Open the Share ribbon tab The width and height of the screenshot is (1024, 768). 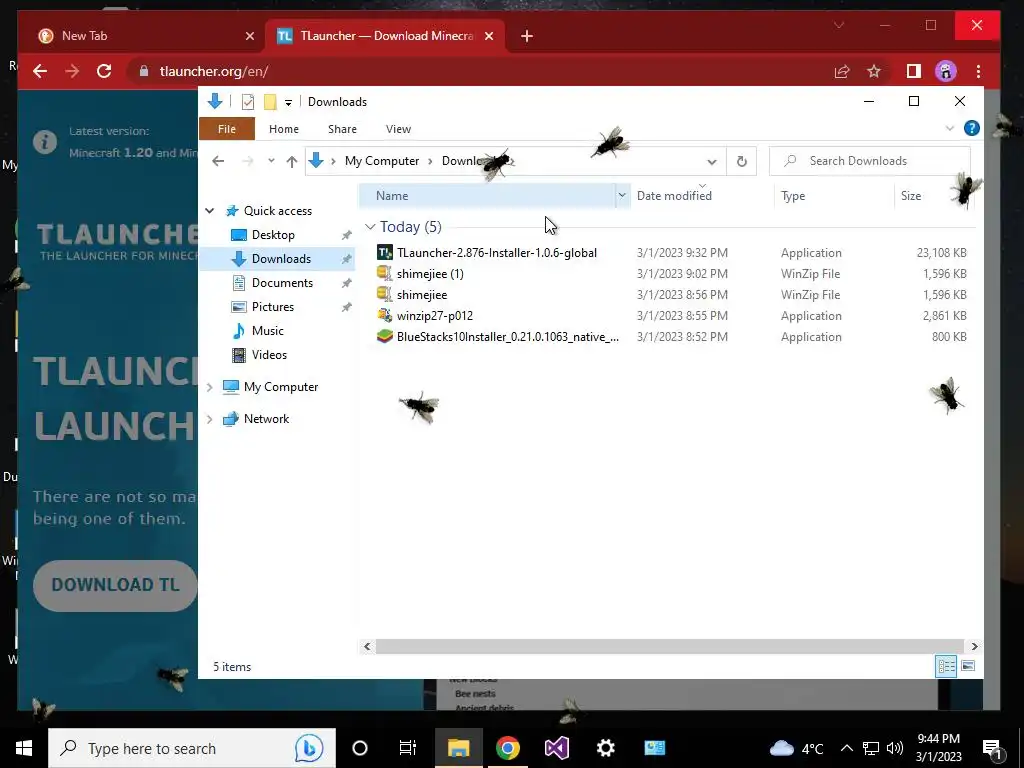(342, 129)
